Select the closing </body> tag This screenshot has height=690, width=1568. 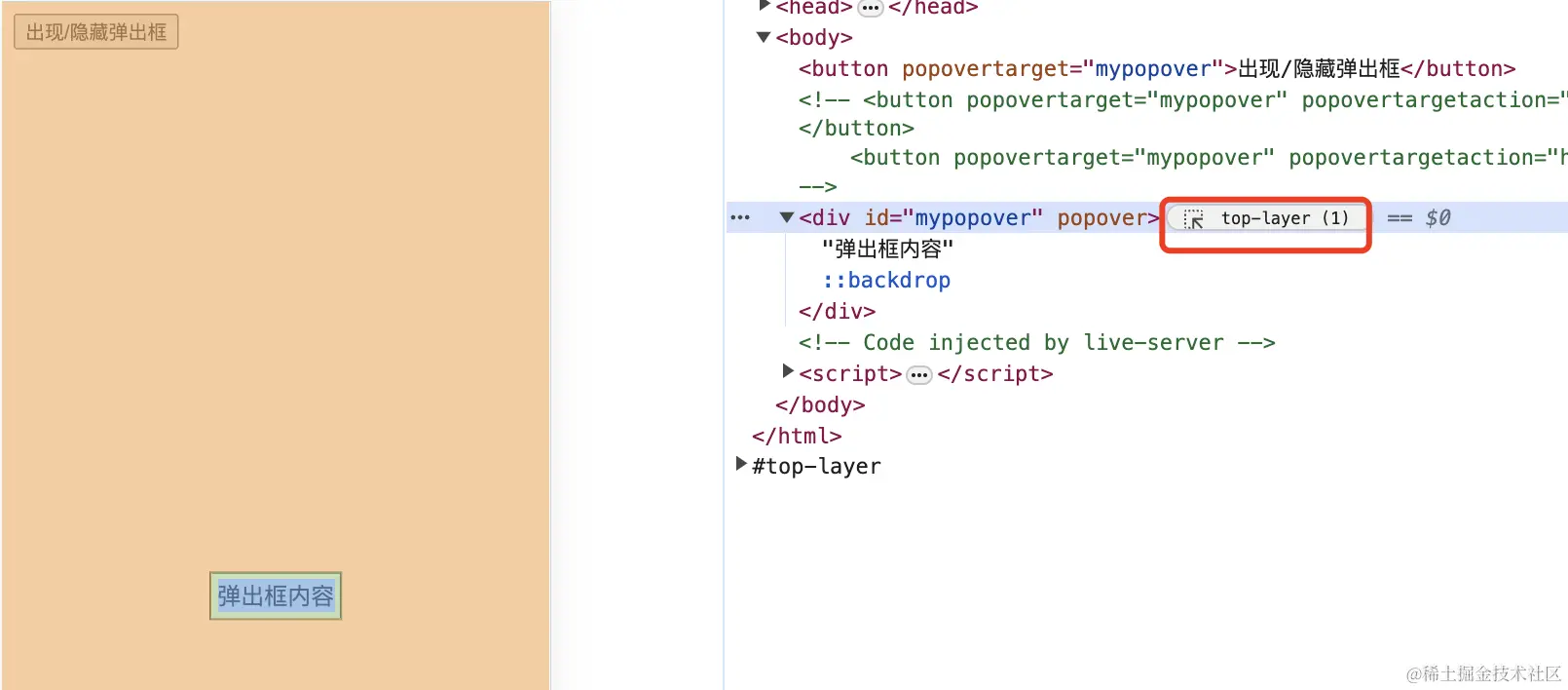click(820, 405)
